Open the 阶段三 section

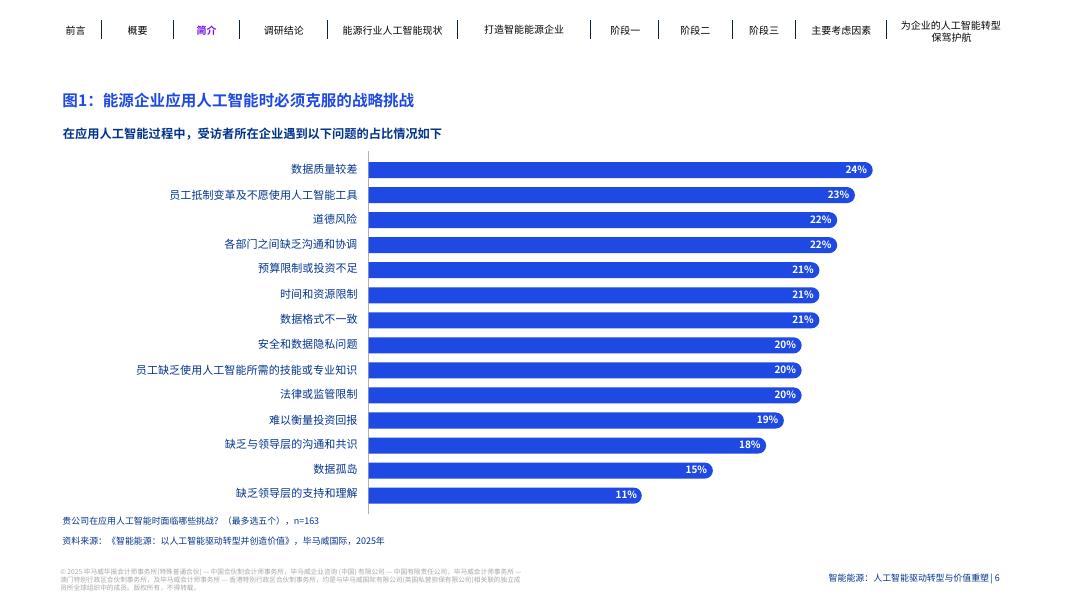(x=763, y=30)
